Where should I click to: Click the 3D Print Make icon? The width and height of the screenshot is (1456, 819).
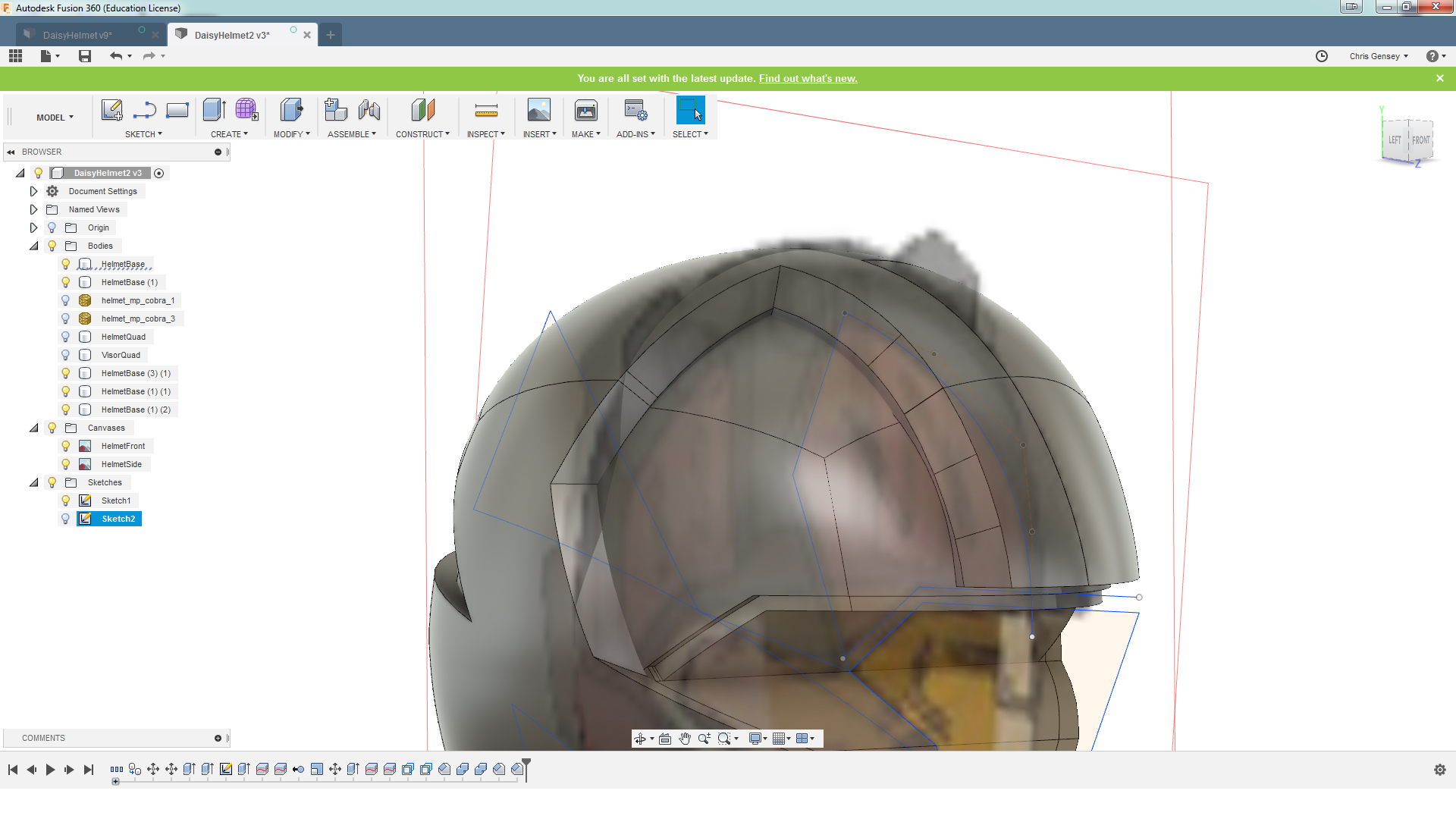click(585, 111)
